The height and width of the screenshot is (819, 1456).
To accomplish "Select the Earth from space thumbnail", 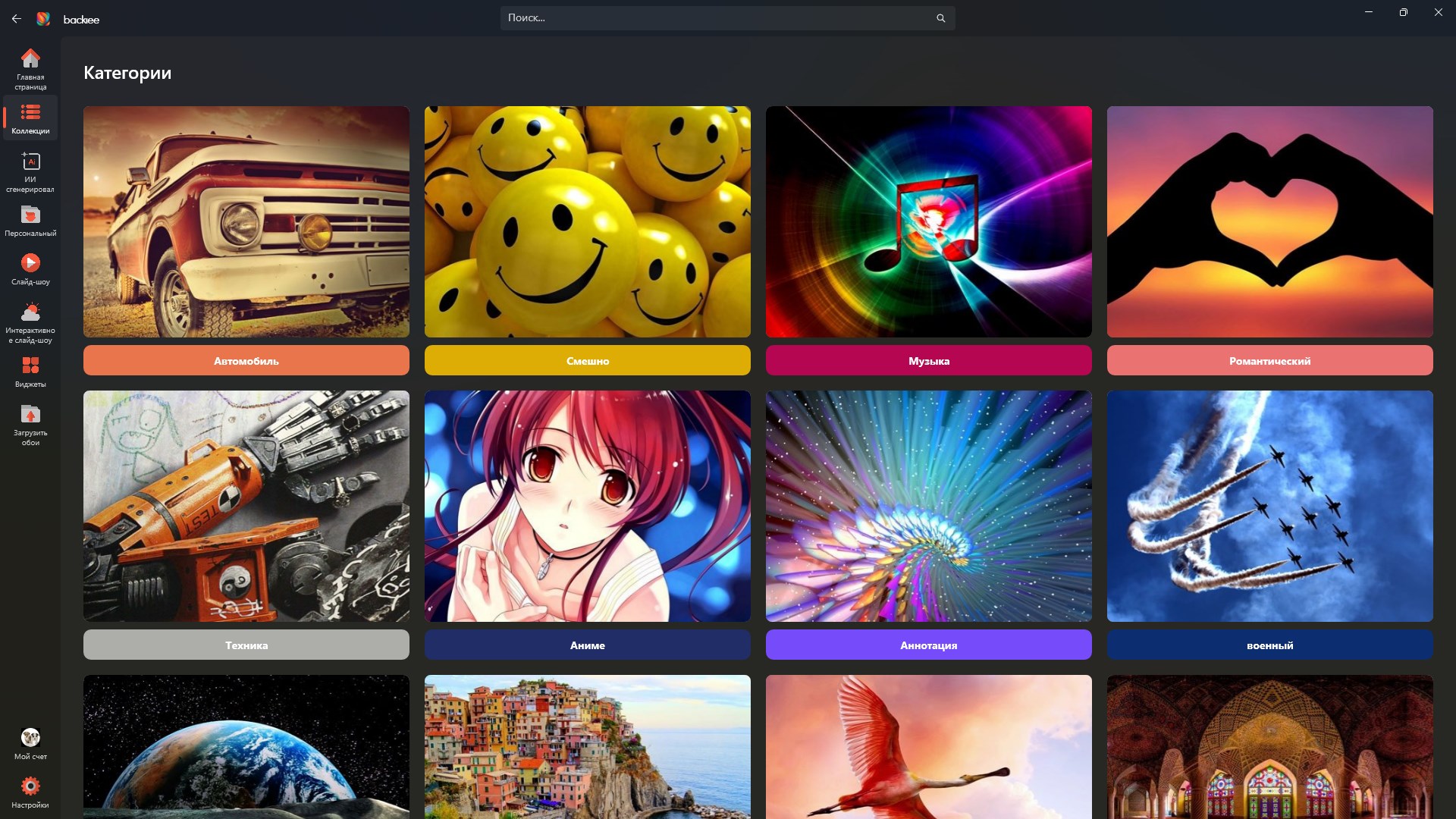I will [x=246, y=747].
